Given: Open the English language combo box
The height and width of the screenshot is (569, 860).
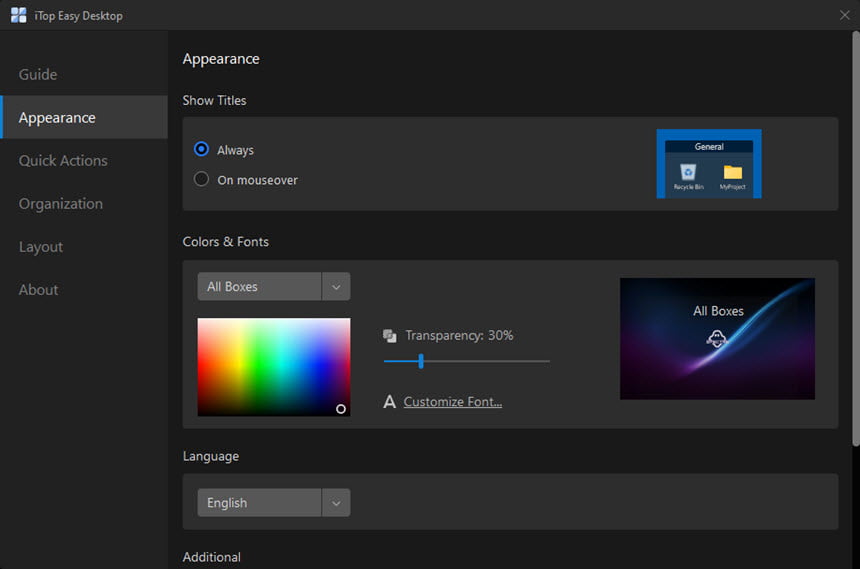Looking at the screenshot, I should click(274, 503).
